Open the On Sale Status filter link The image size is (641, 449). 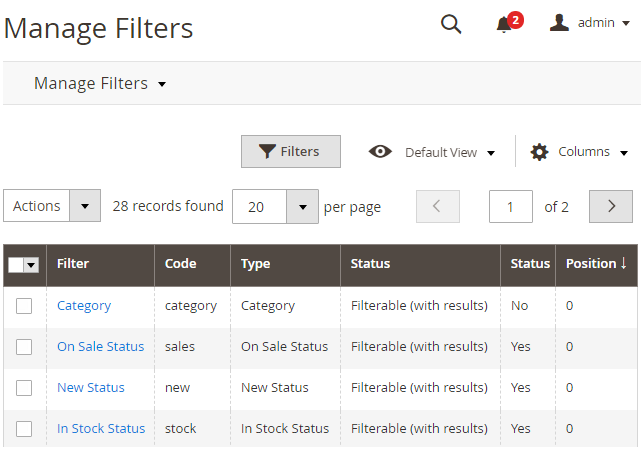101,346
